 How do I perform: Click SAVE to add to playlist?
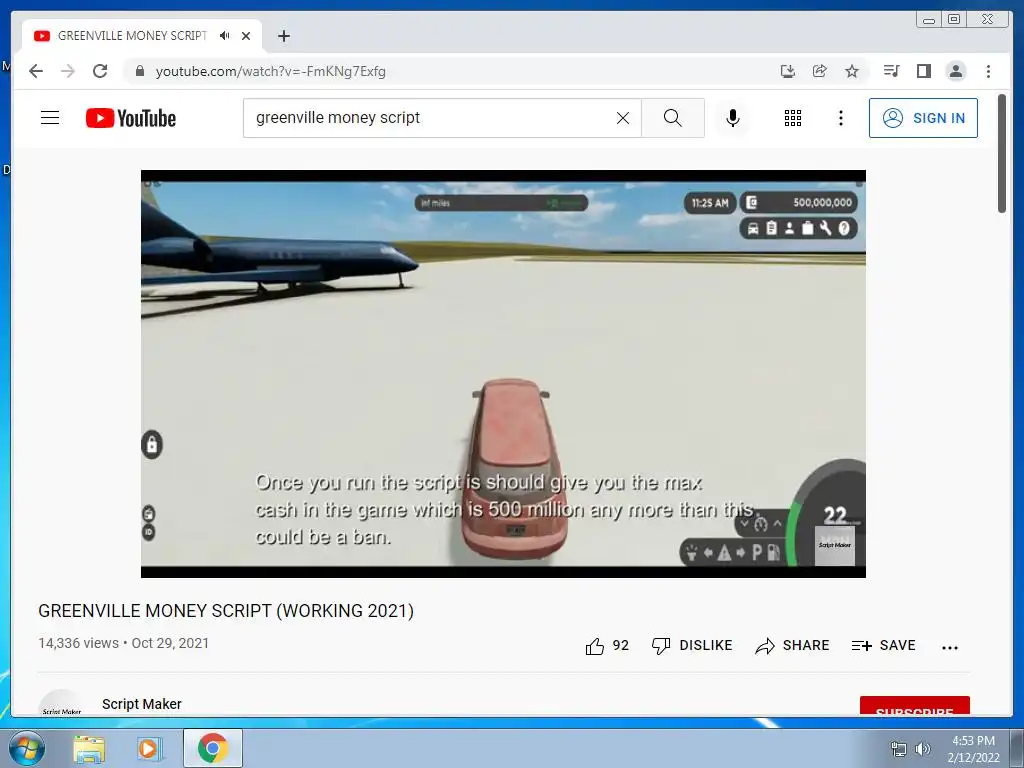[884, 646]
